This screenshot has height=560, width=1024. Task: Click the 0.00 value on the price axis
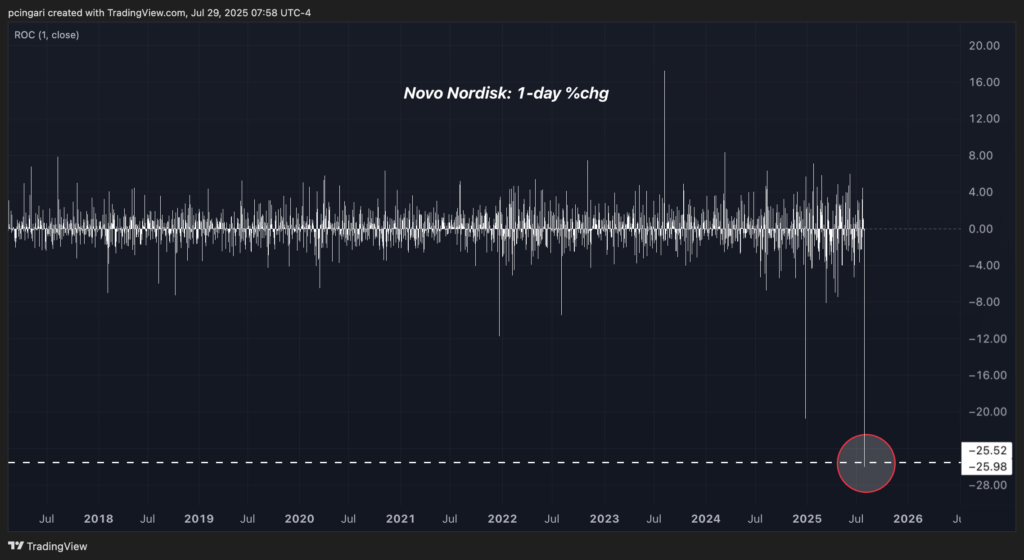[x=981, y=229]
